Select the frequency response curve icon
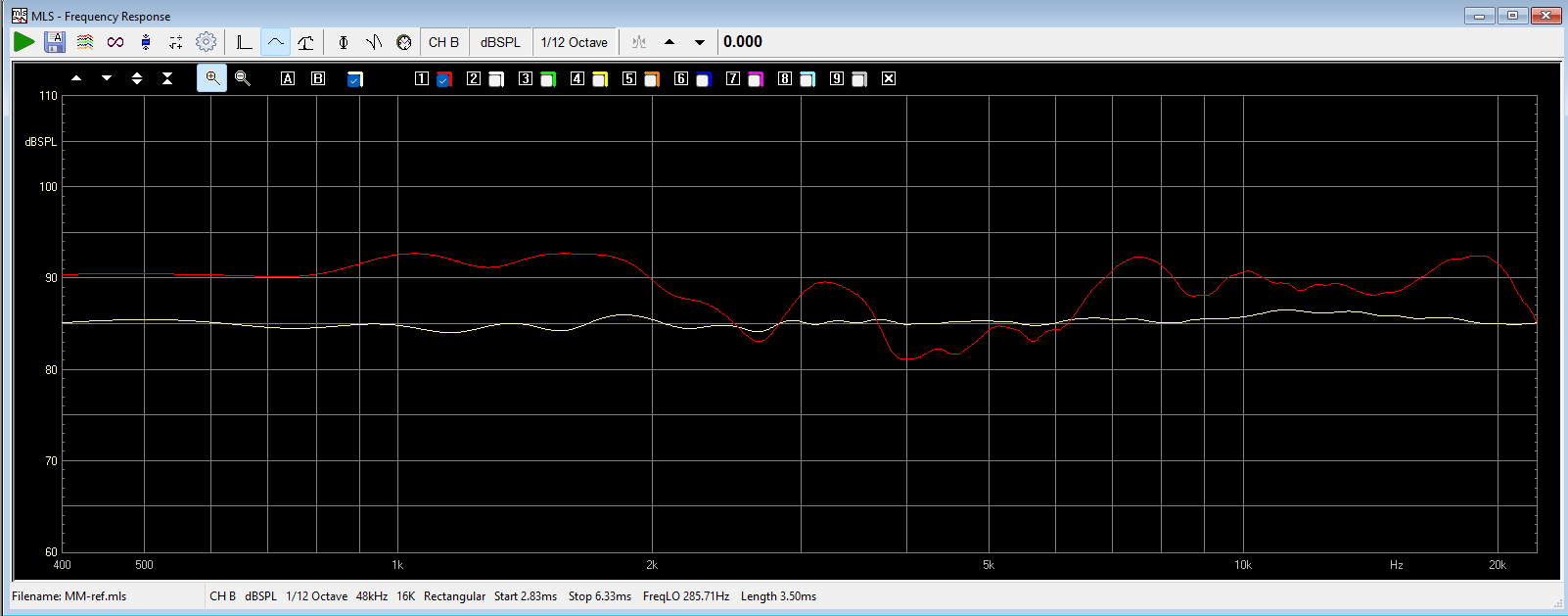 275,42
